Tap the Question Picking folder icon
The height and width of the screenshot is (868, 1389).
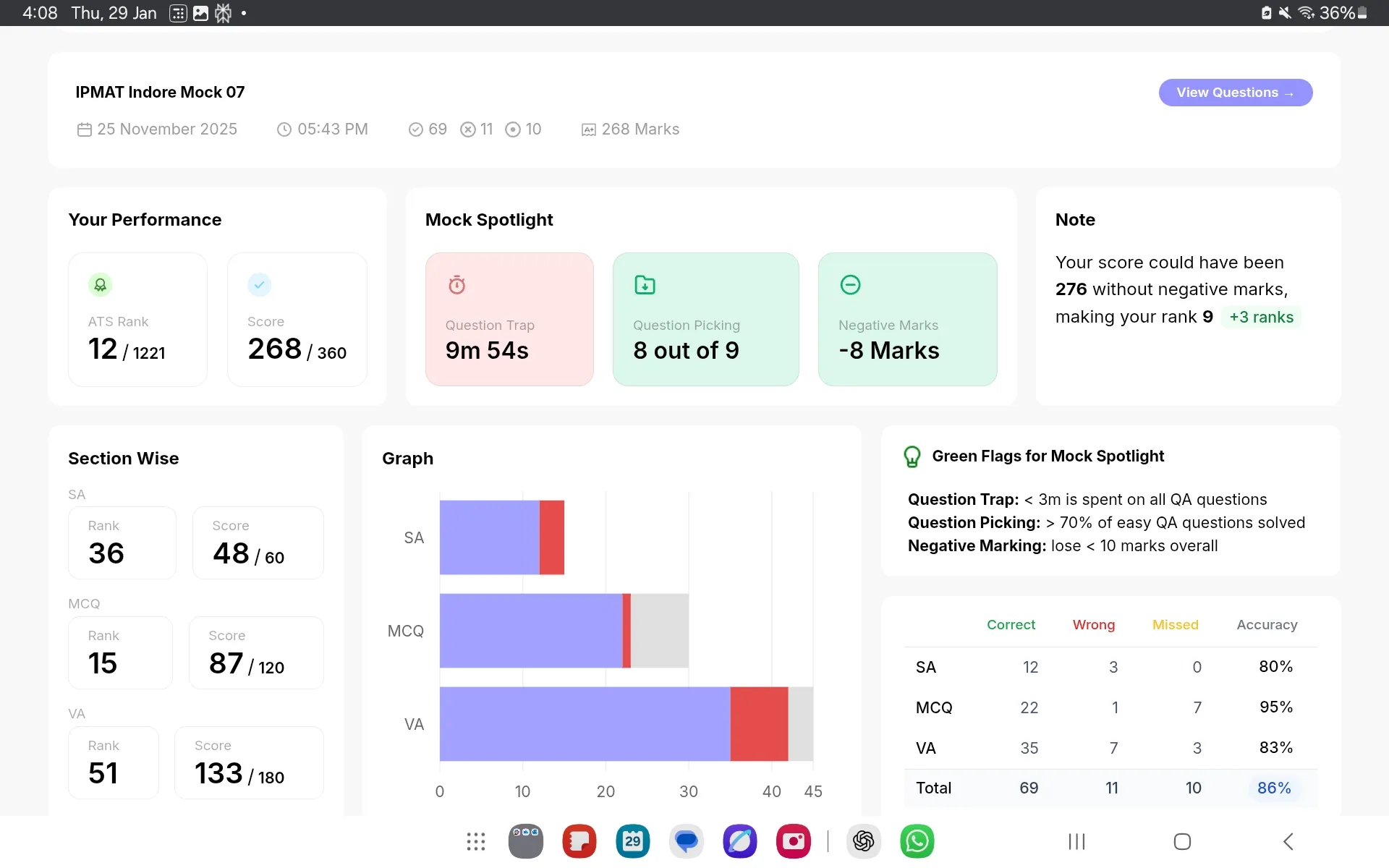[645, 285]
